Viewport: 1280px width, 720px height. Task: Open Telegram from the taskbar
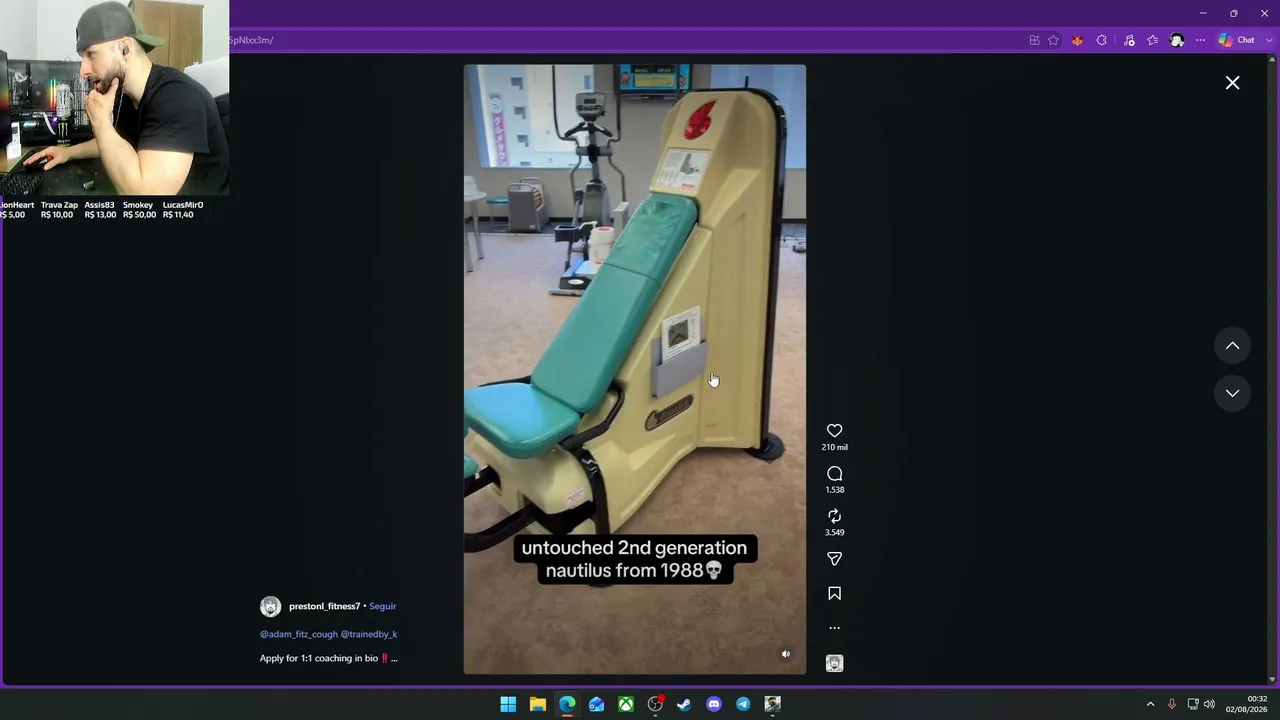point(743,704)
